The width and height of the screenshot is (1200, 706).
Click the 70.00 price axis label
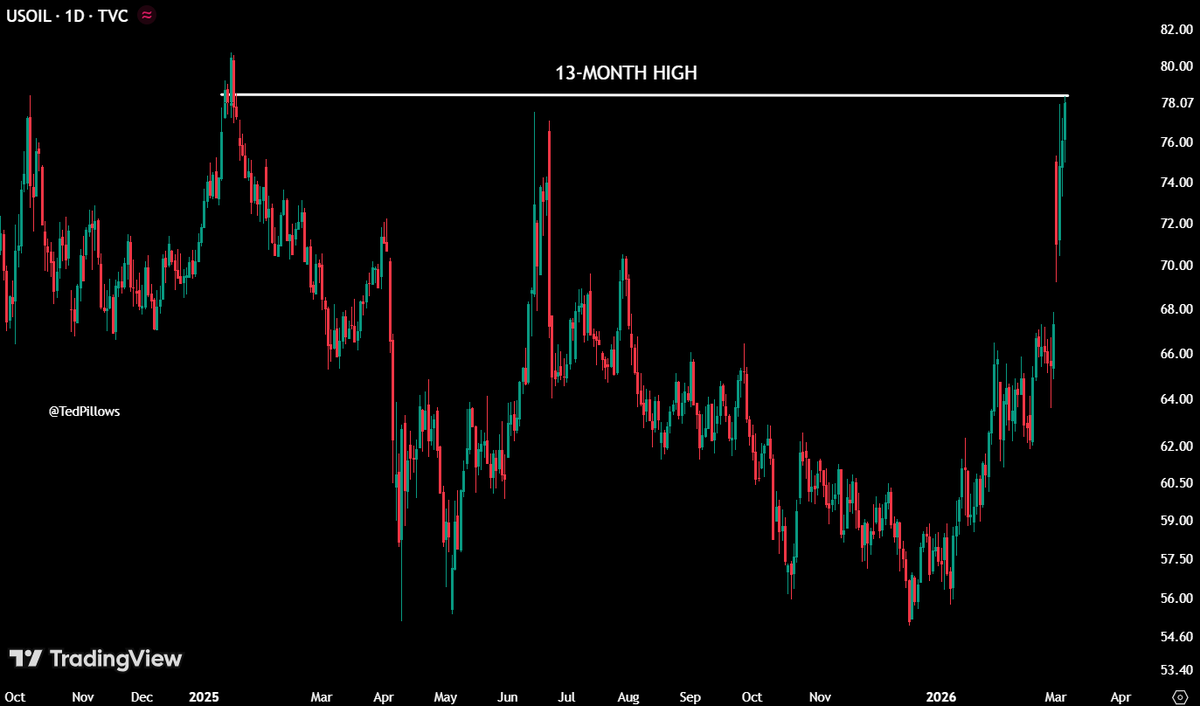pos(1176,266)
